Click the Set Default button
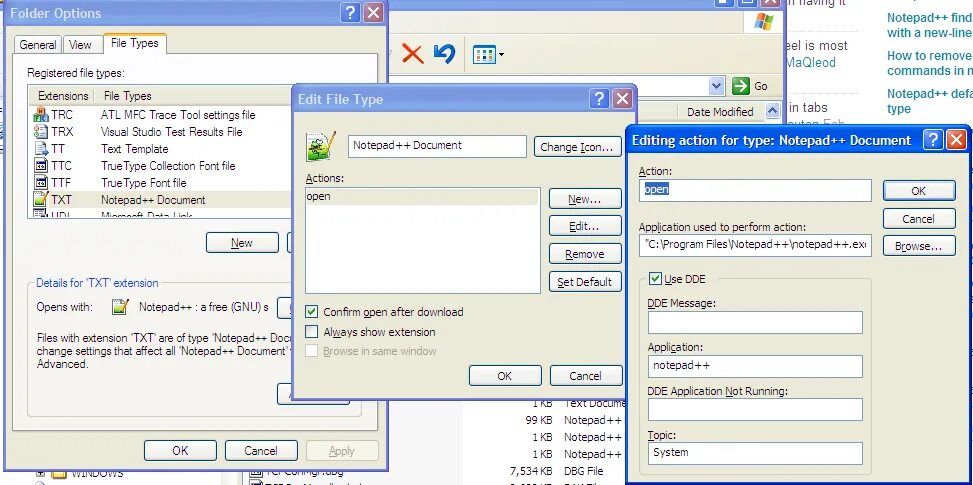 click(585, 282)
